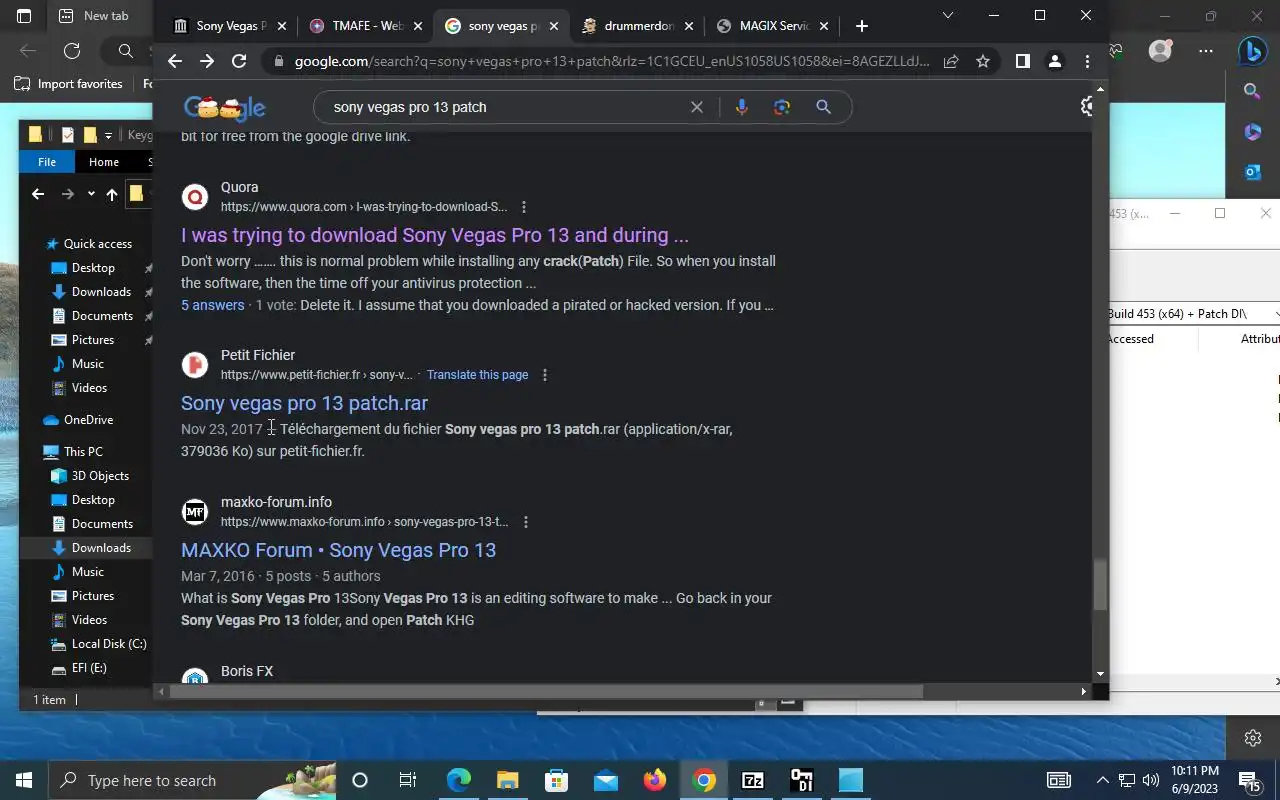This screenshot has height=800, width=1280.
Task: Start a voice search with the microphone
Action: [x=741, y=107]
